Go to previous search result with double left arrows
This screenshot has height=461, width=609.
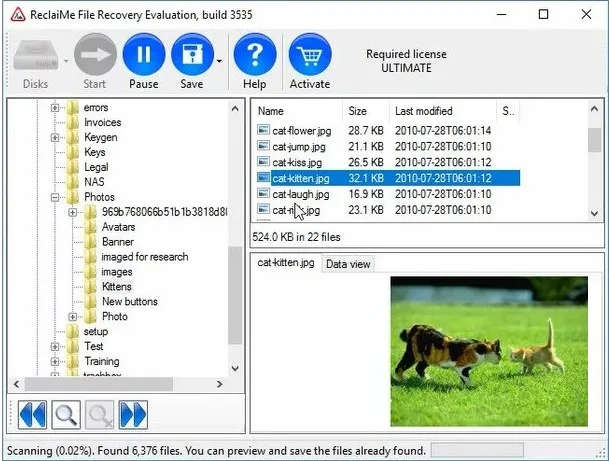[33, 414]
